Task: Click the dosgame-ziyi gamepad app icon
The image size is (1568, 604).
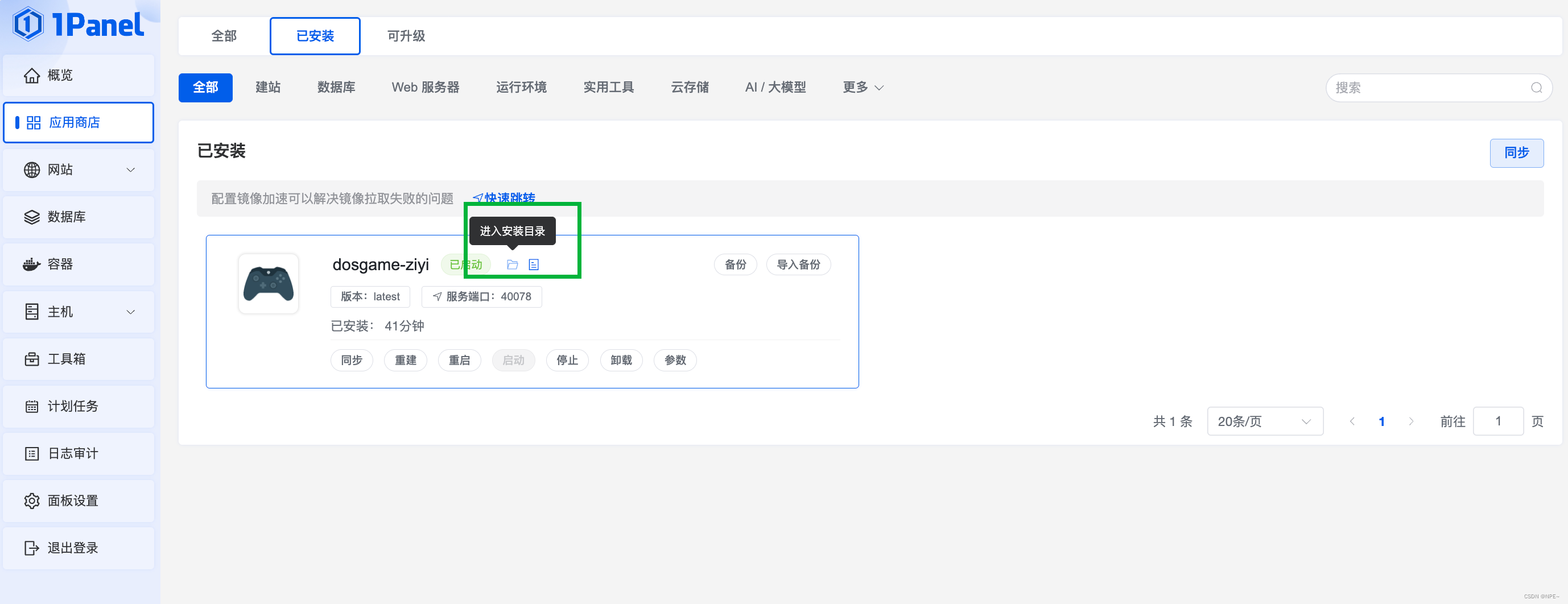Action: pos(269,284)
